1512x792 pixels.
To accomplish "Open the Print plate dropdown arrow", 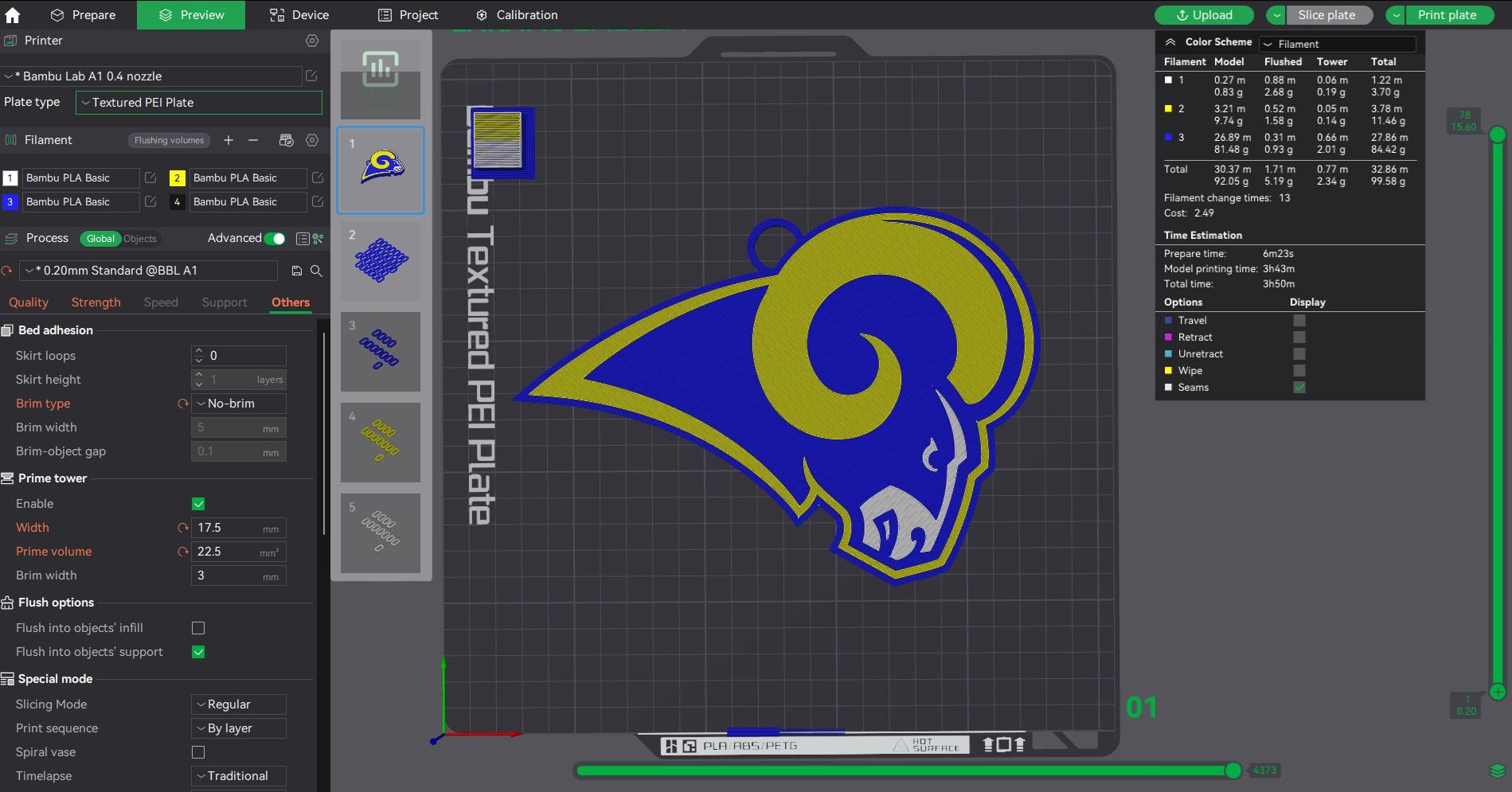I will (1396, 15).
